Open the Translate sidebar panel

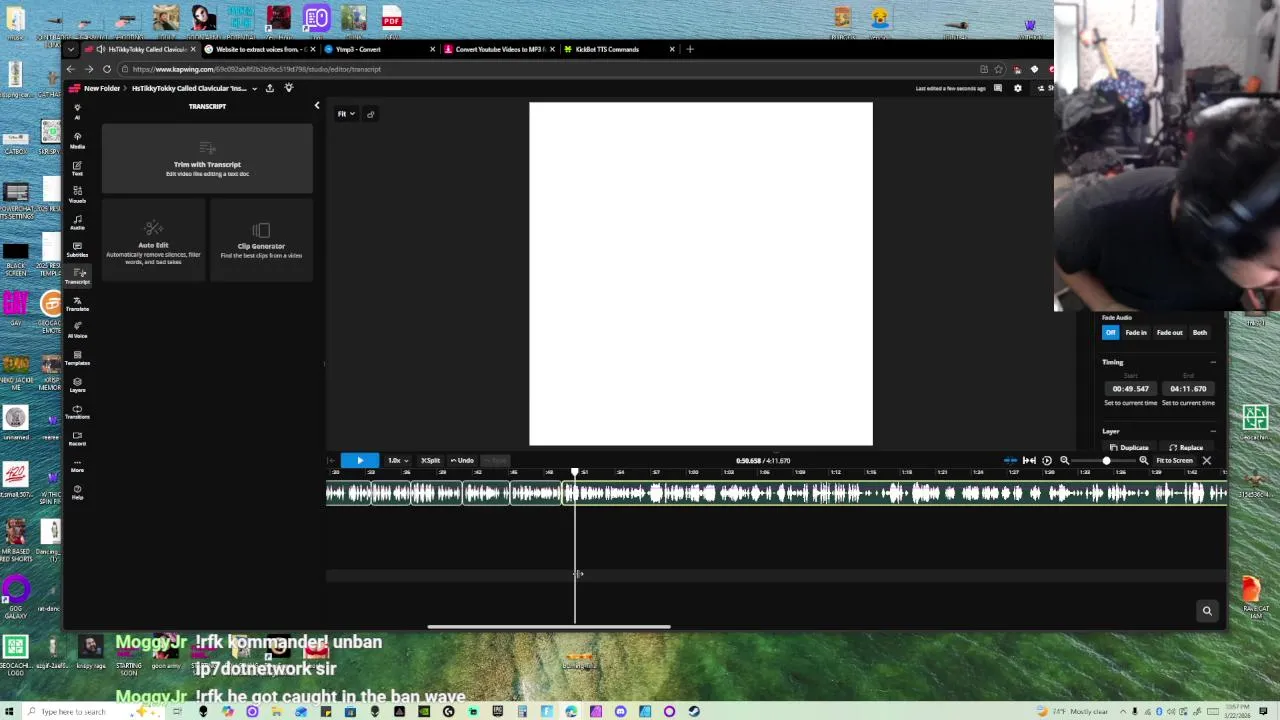coord(77,302)
